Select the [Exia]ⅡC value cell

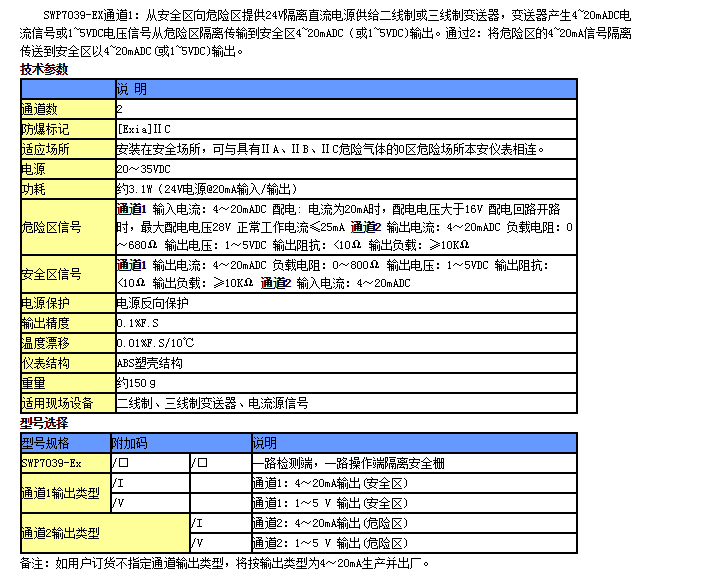pos(144,129)
